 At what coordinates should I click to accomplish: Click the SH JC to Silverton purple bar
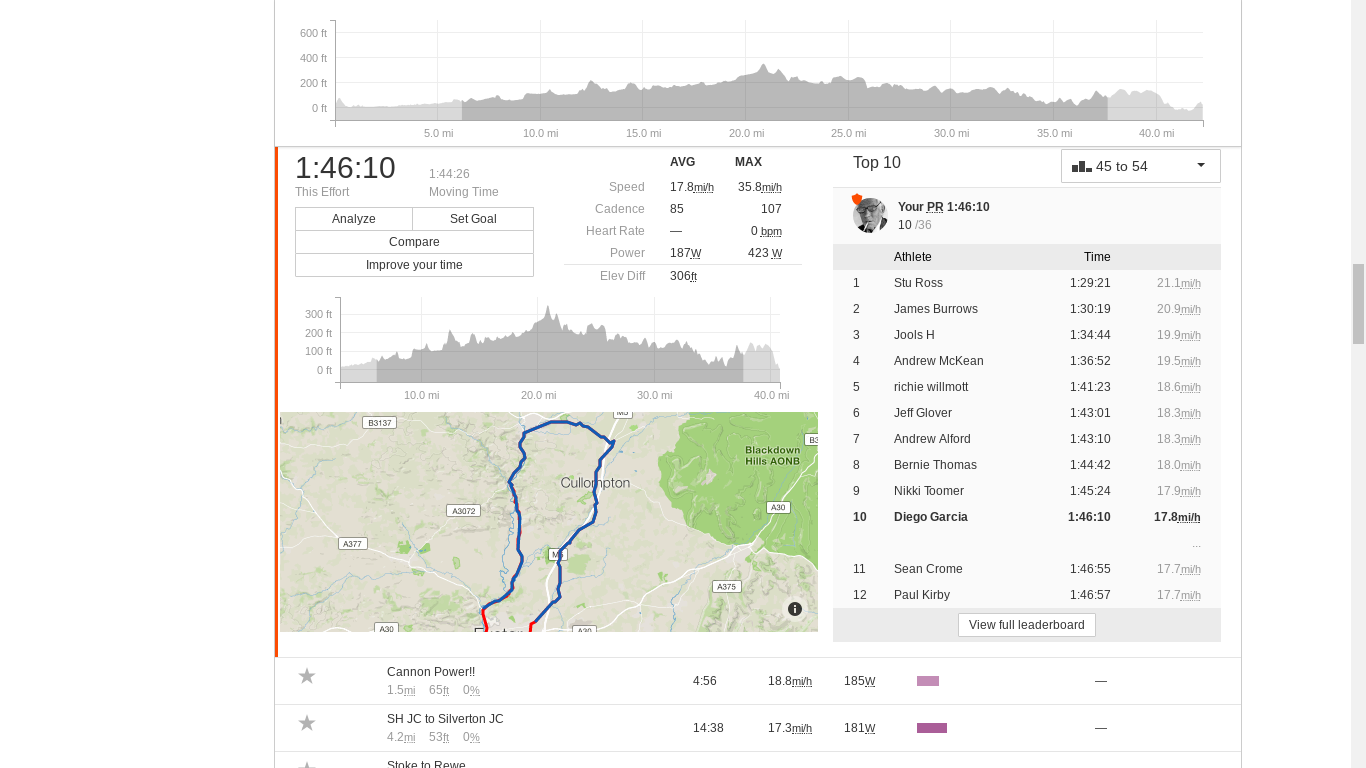932,728
